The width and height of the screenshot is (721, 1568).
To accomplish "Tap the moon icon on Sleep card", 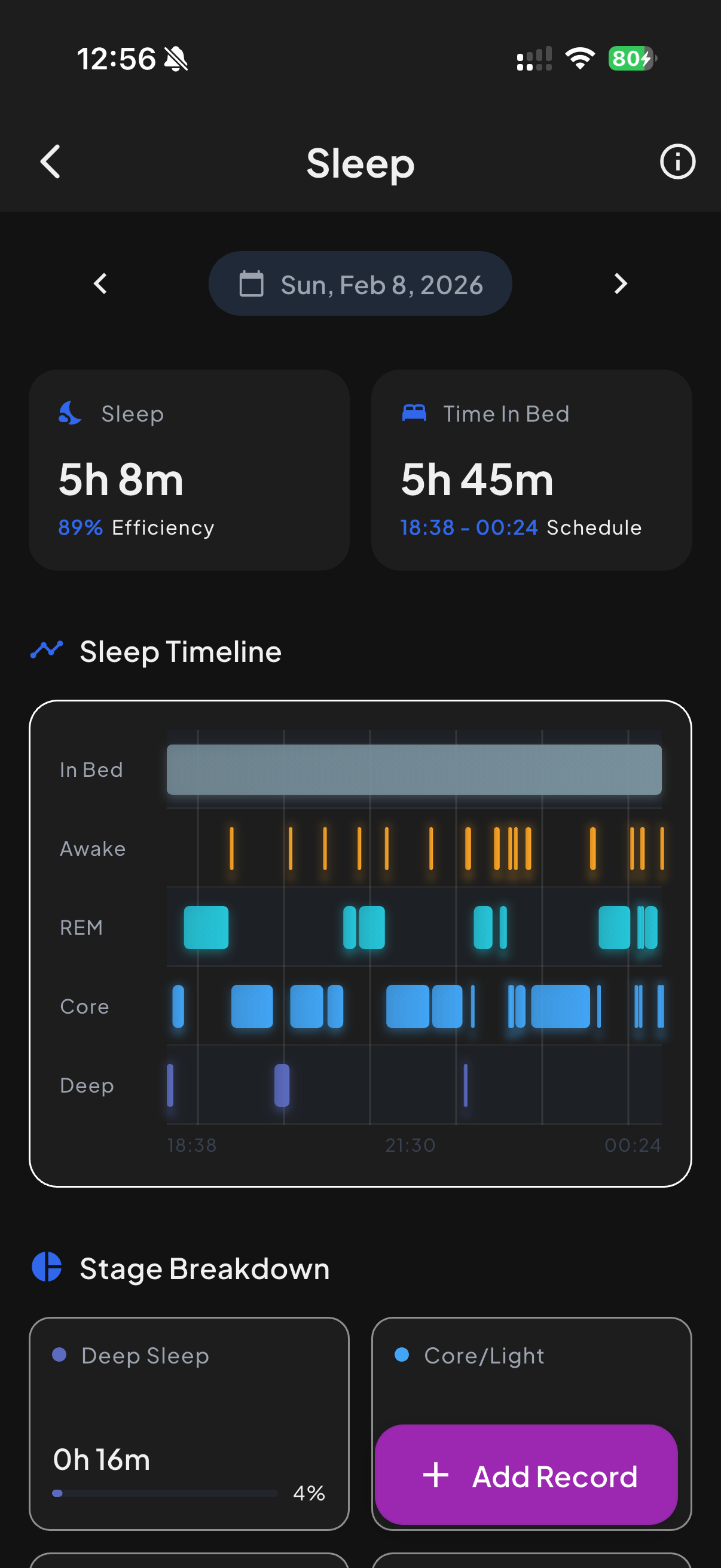I will [x=70, y=413].
